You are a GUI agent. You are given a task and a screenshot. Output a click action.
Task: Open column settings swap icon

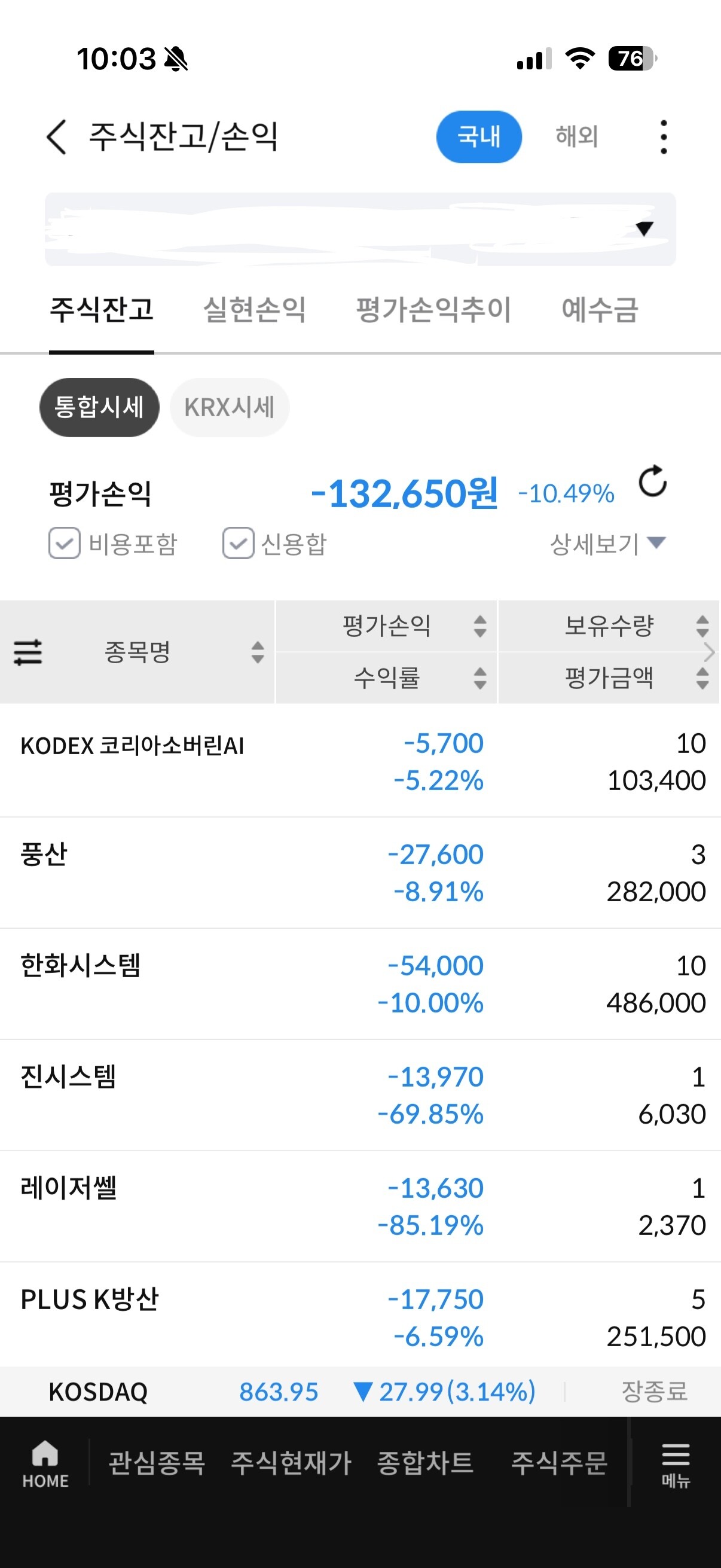[28, 652]
